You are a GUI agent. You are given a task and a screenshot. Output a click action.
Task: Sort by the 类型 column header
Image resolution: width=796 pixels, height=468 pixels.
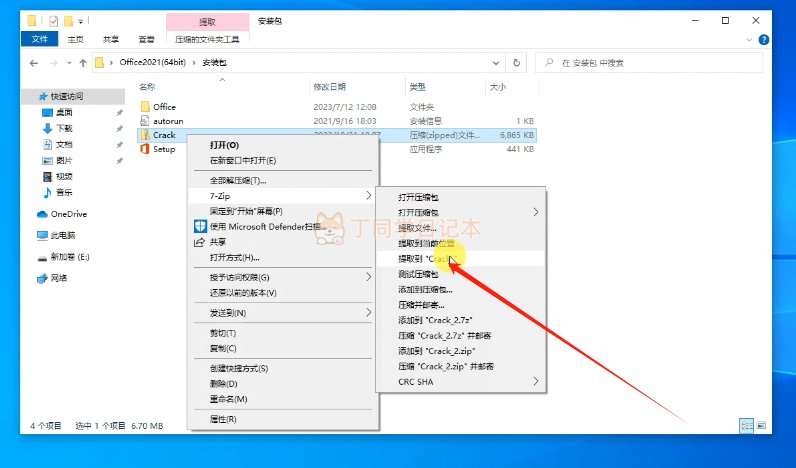pos(417,87)
